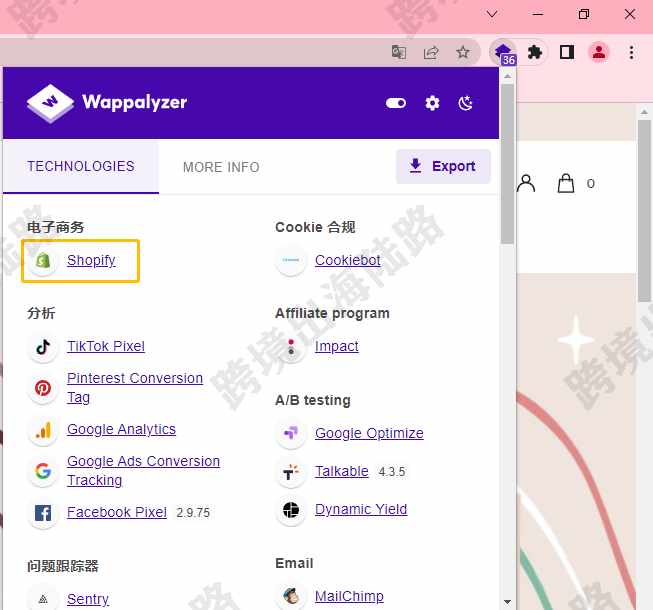Switch to the TECHNOLOGIES tab
This screenshot has width=653, height=610.
tap(81, 167)
